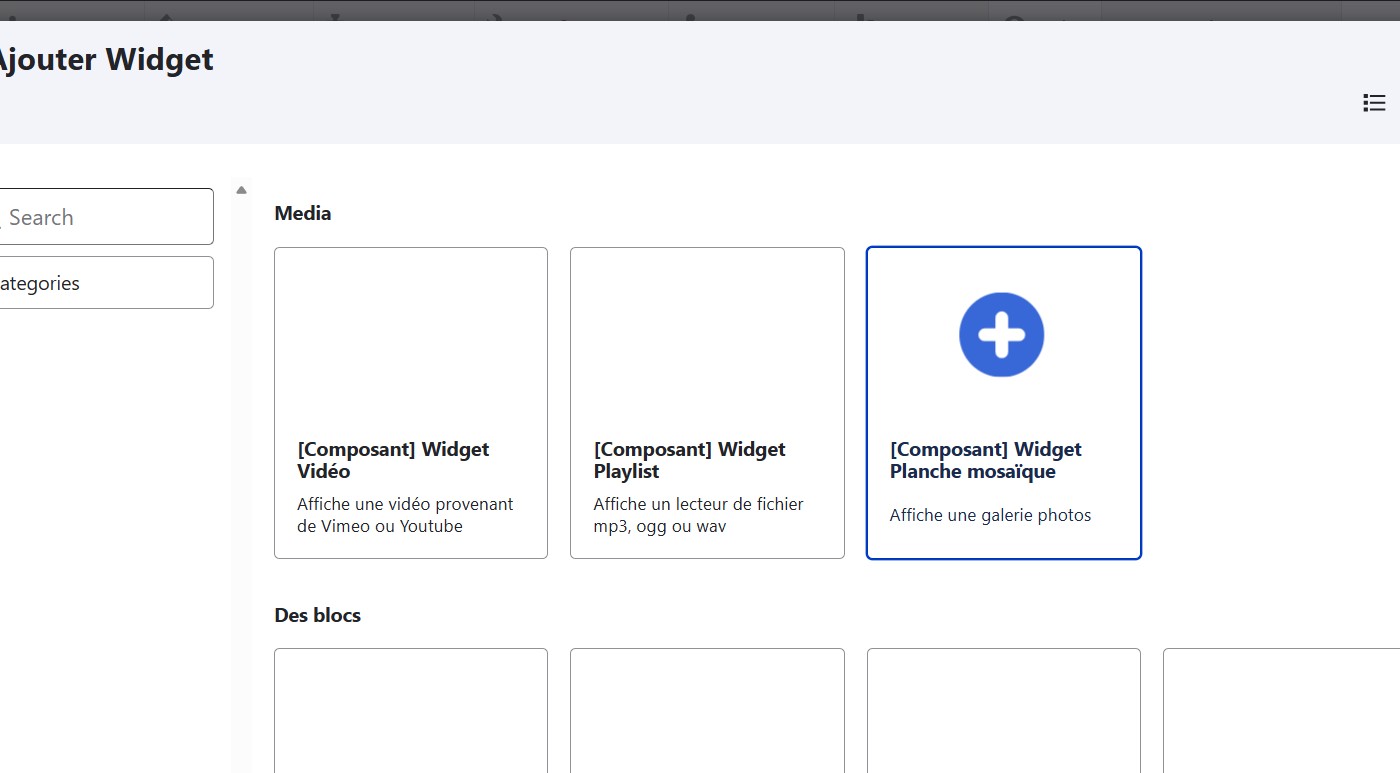The height and width of the screenshot is (773, 1400).
Task: Click the "Des blocs" section heading
Action: coord(317,615)
